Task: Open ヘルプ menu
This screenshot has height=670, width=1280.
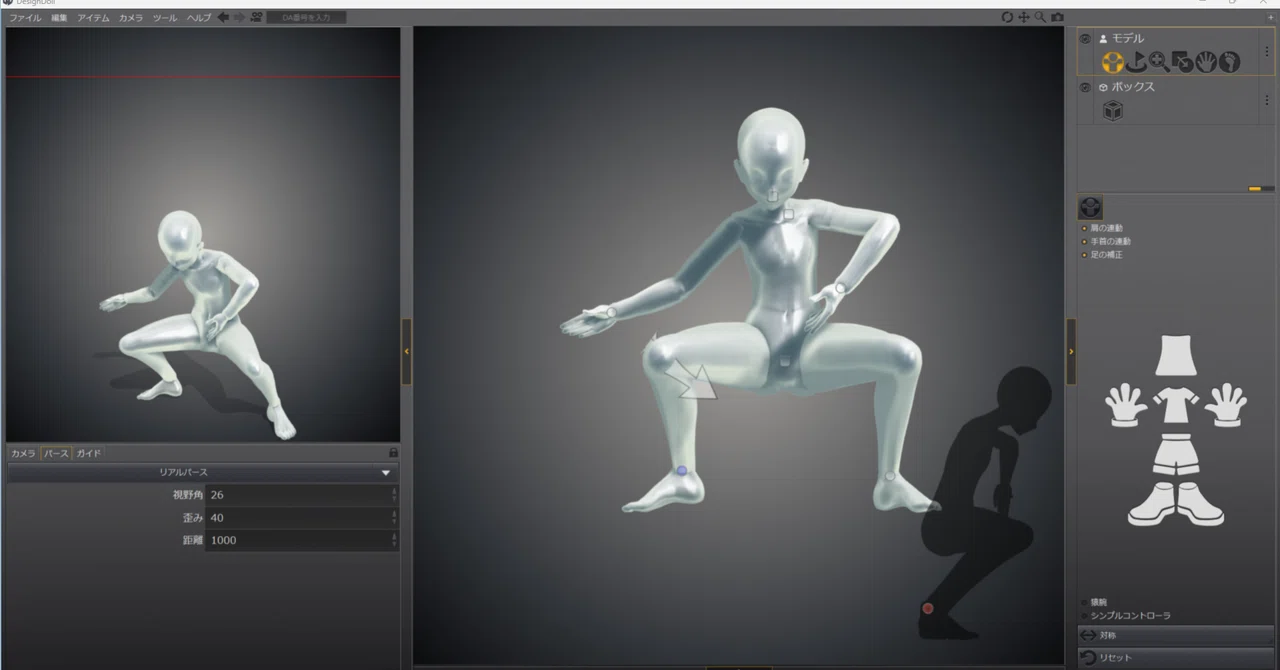Action: 198,18
